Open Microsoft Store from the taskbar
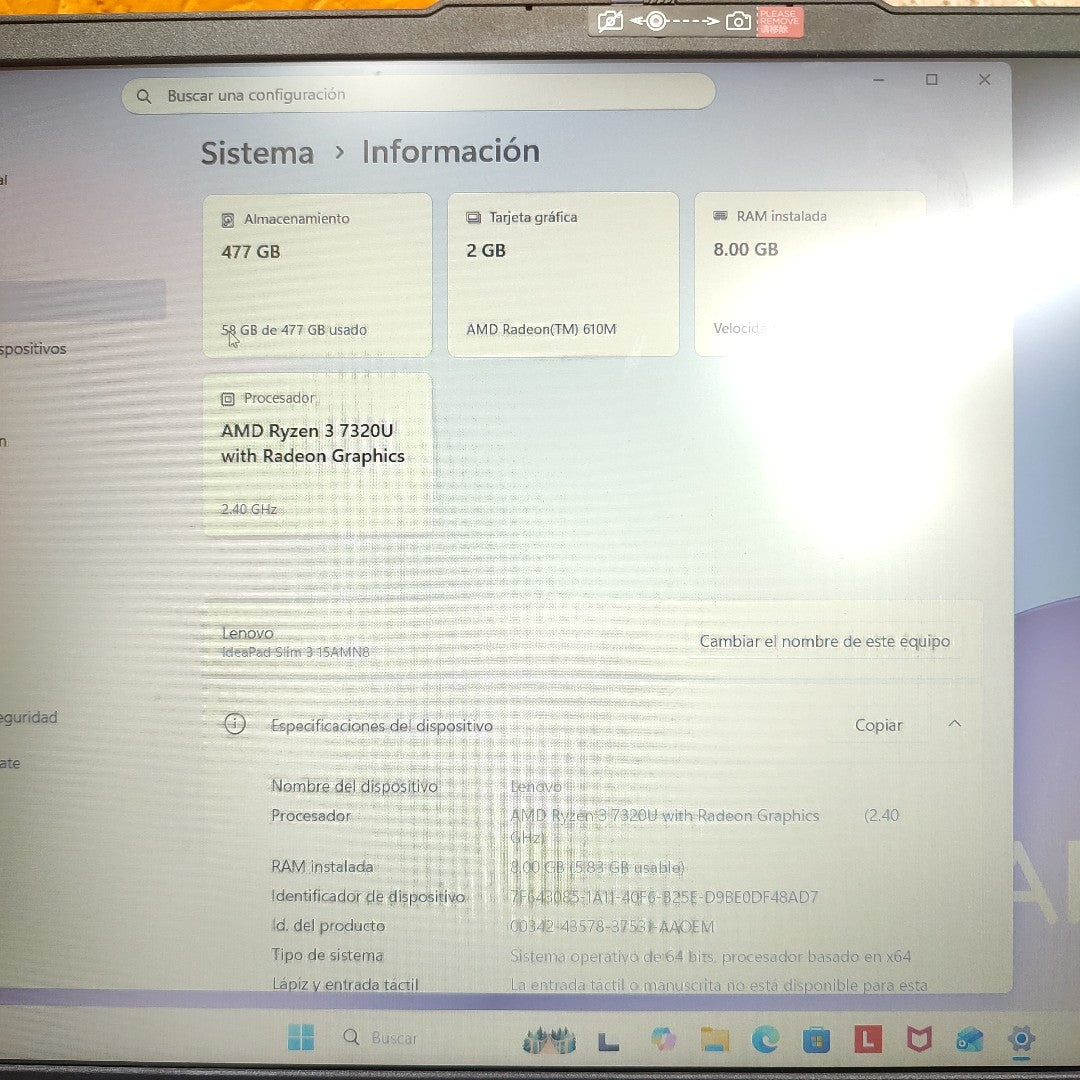The height and width of the screenshot is (1080, 1080). tap(818, 1040)
